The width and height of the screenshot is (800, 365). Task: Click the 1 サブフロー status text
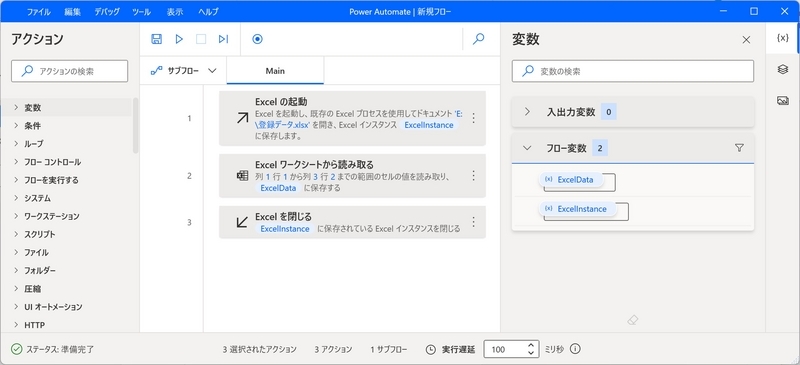389,350
